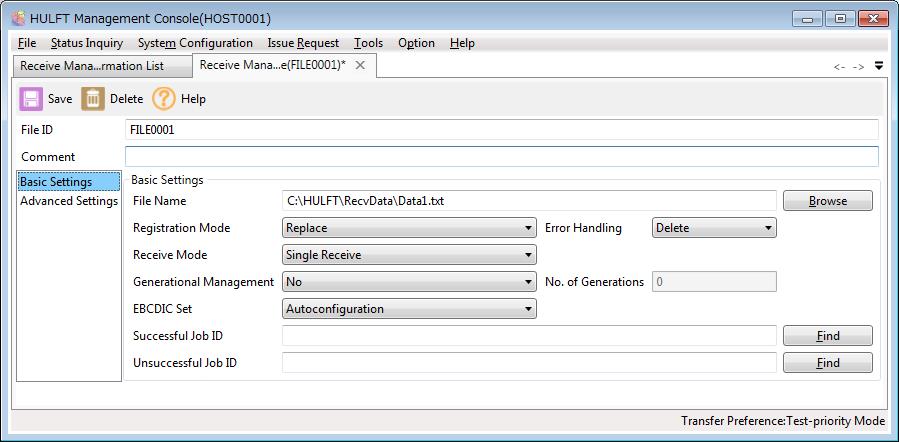Expand the Error Handling dropdown

click(x=714, y=228)
